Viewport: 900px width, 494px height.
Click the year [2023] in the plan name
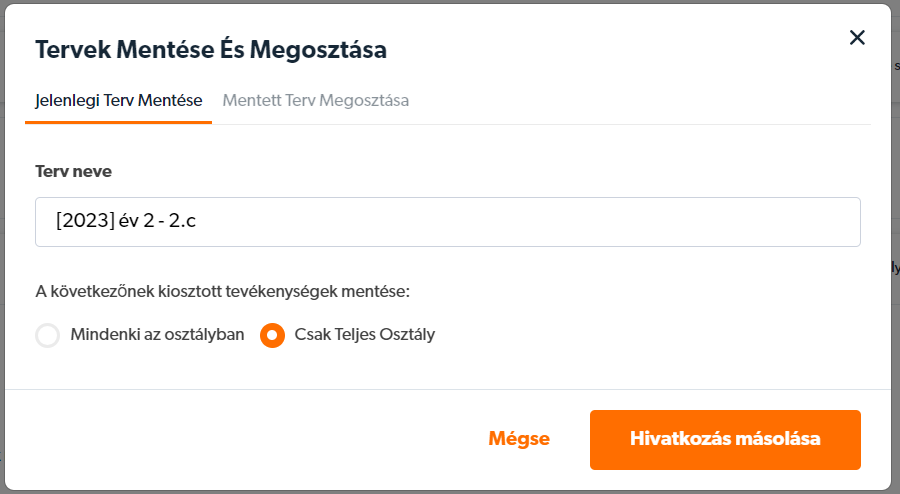(x=86, y=220)
